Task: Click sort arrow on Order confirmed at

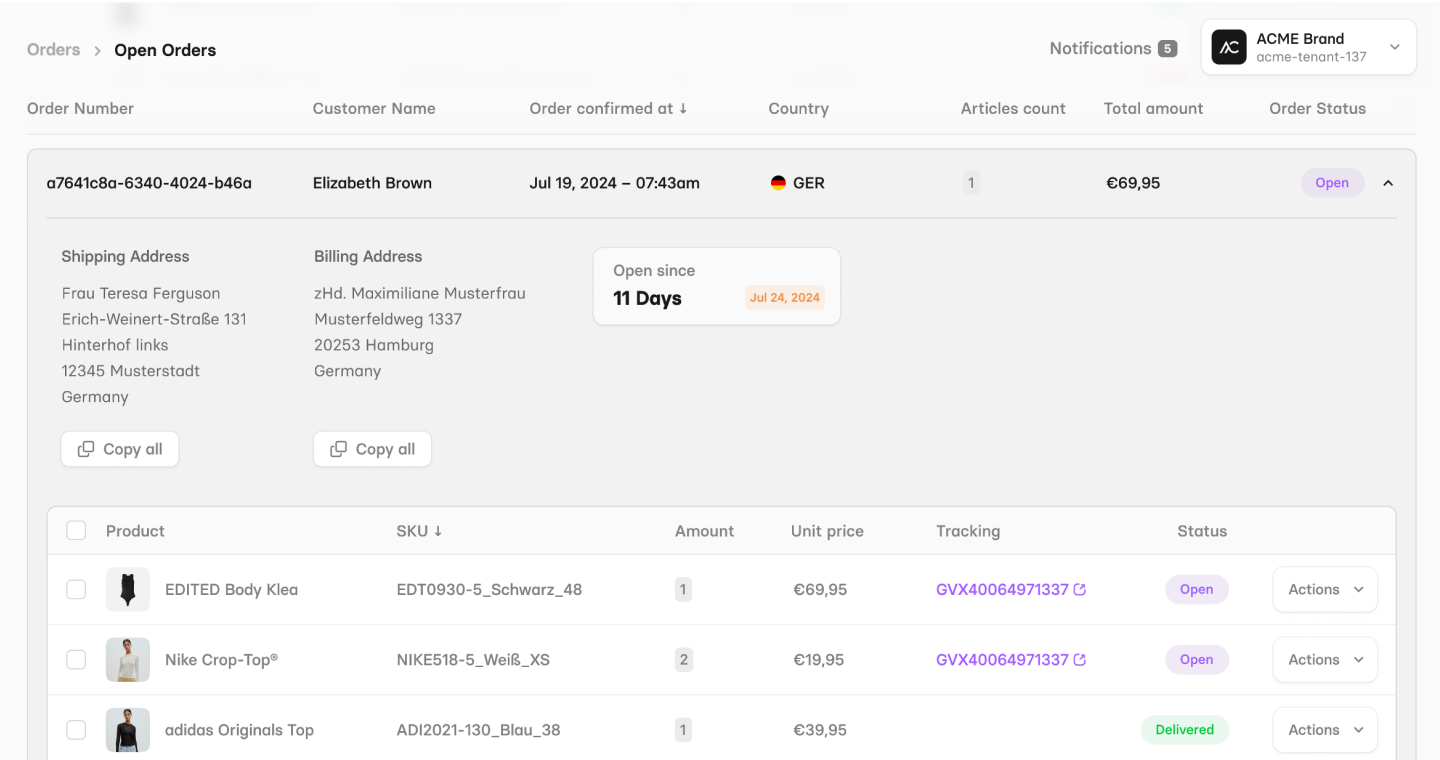Action: pyautogui.click(x=683, y=108)
